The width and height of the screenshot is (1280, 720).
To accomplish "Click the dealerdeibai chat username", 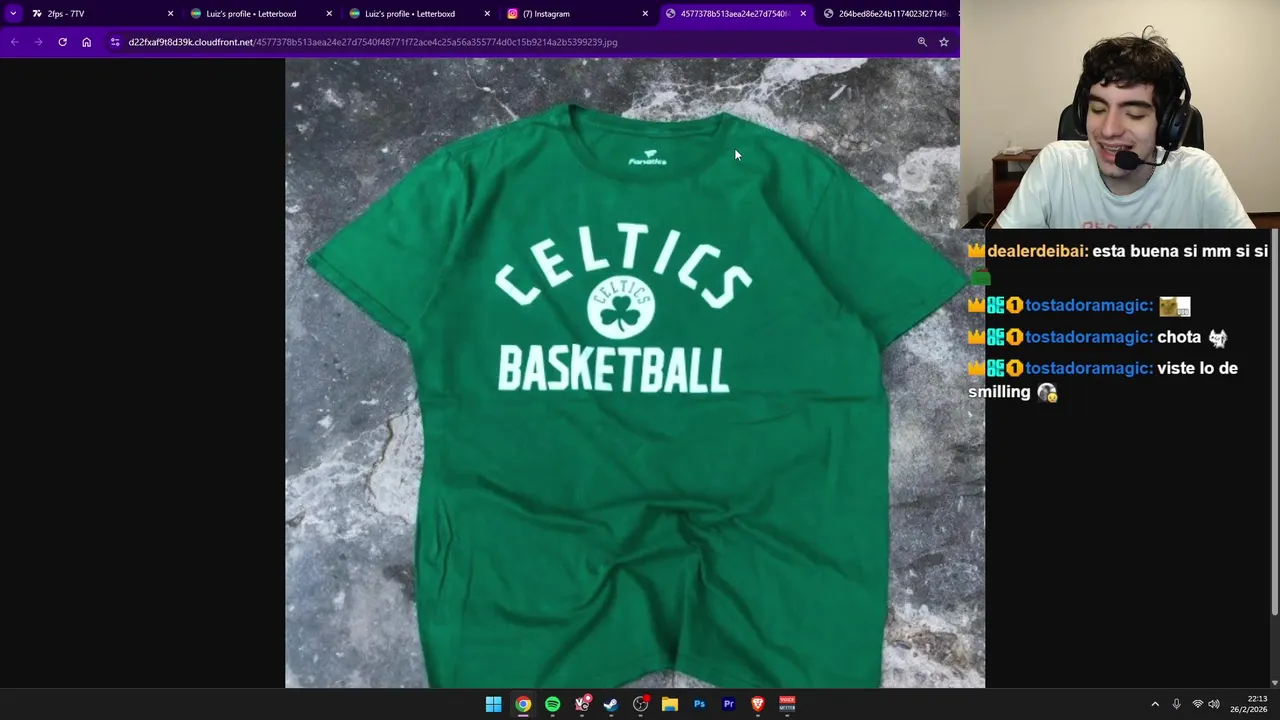I will tap(1038, 252).
